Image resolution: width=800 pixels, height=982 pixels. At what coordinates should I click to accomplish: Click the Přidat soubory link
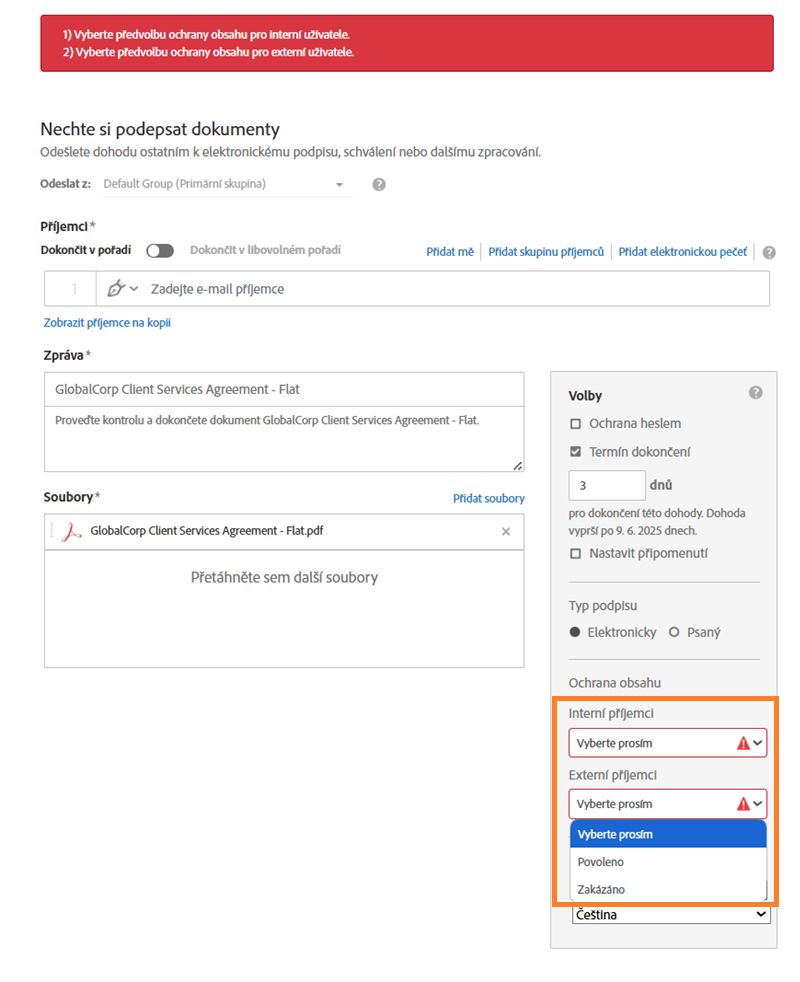pyautogui.click(x=488, y=498)
